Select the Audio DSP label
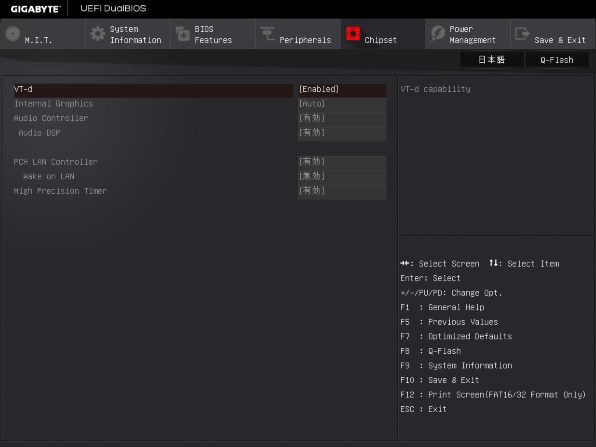This screenshot has height=447, width=596. click(40, 133)
